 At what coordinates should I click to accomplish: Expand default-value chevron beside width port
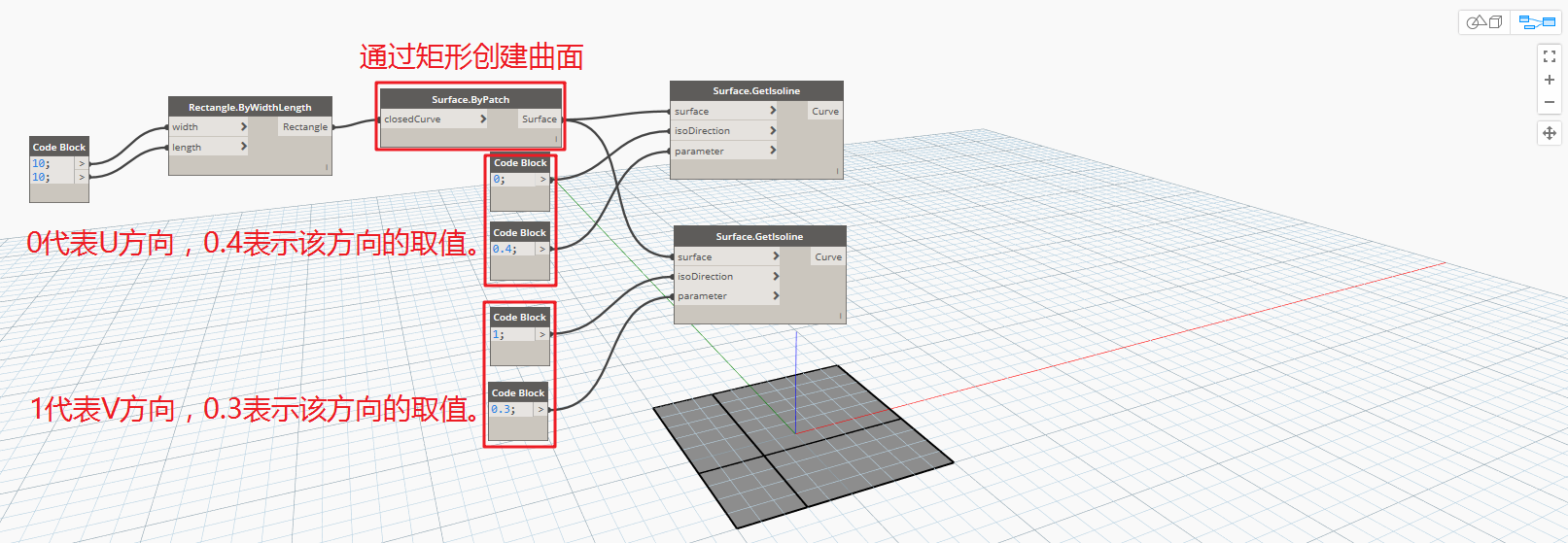243,126
